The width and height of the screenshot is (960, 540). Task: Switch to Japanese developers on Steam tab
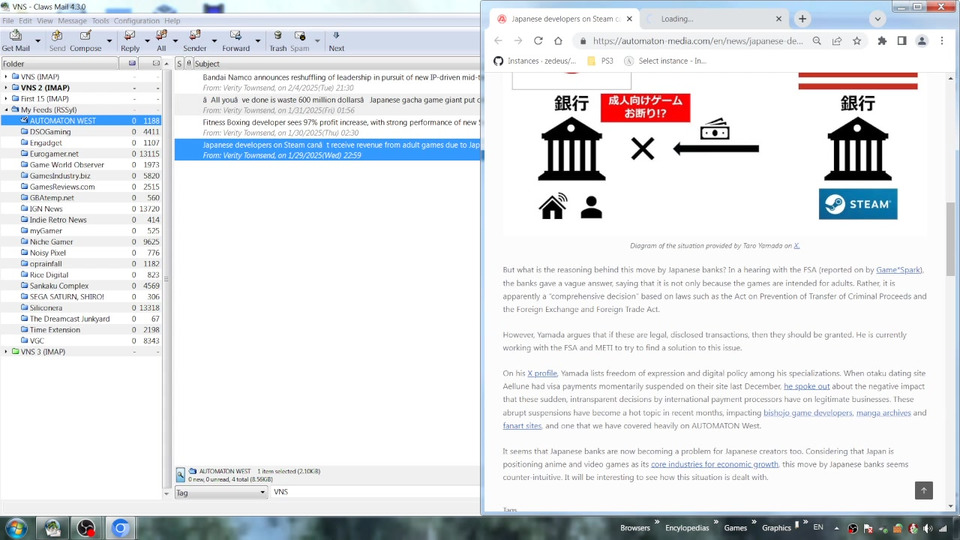click(x=564, y=19)
